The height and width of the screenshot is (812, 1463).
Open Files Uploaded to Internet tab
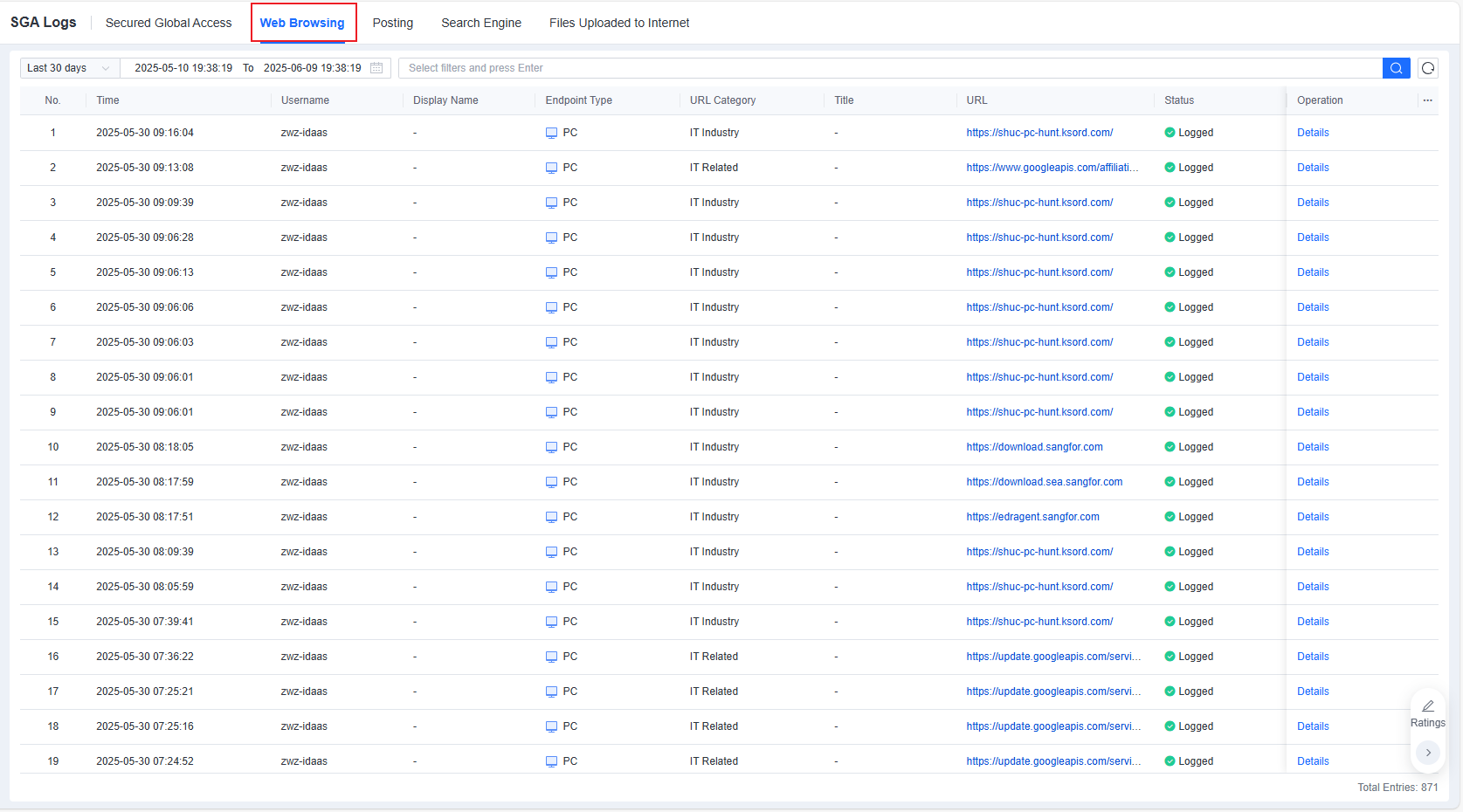[619, 23]
